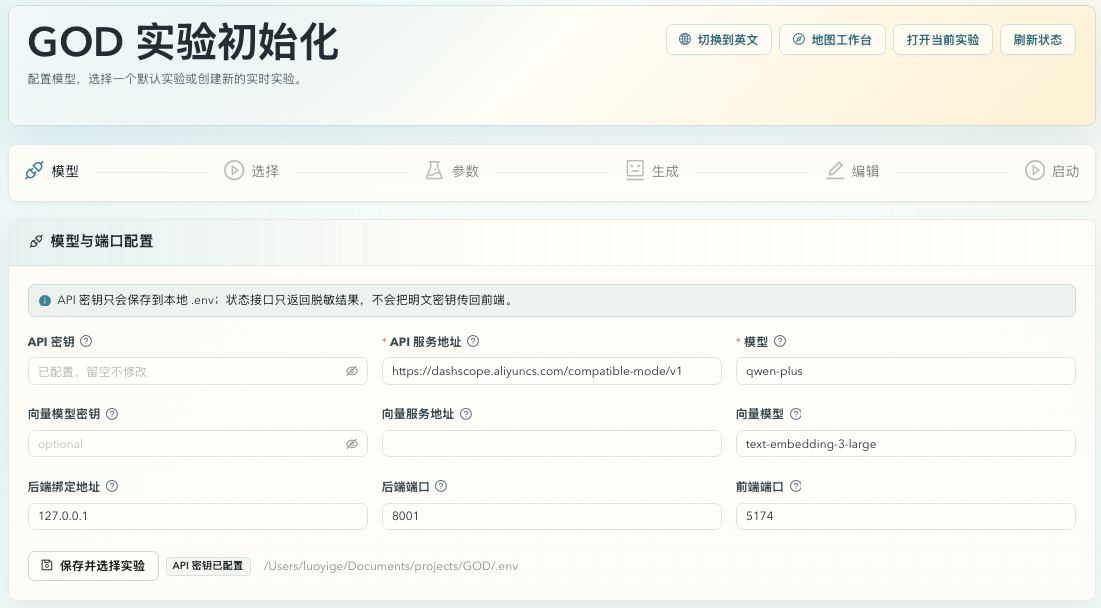The image size is (1101, 608).
Task: Focus the empty 向量服务地址 input
Action: tap(551, 444)
